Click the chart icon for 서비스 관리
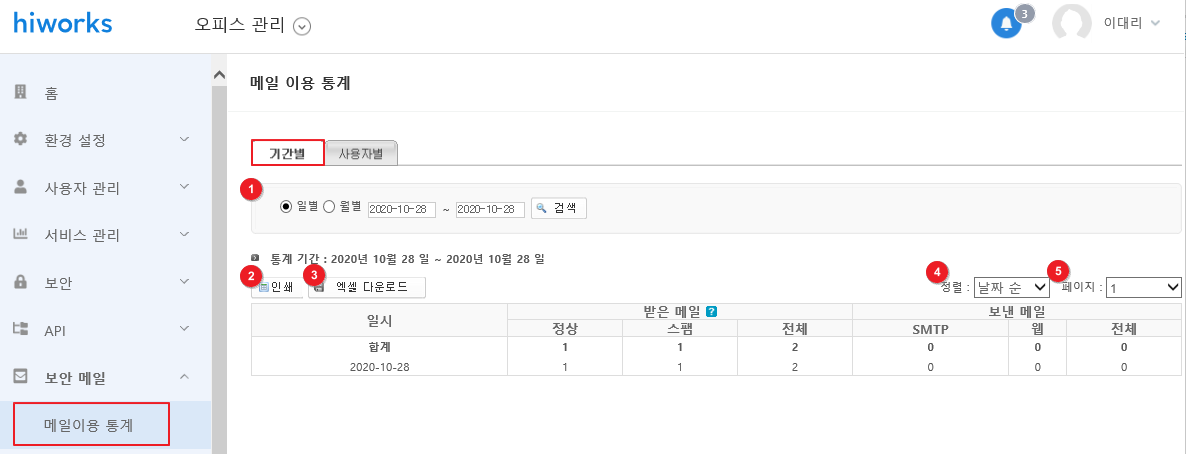Image resolution: width=1186 pixels, height=454 pixels. point(20,235)
